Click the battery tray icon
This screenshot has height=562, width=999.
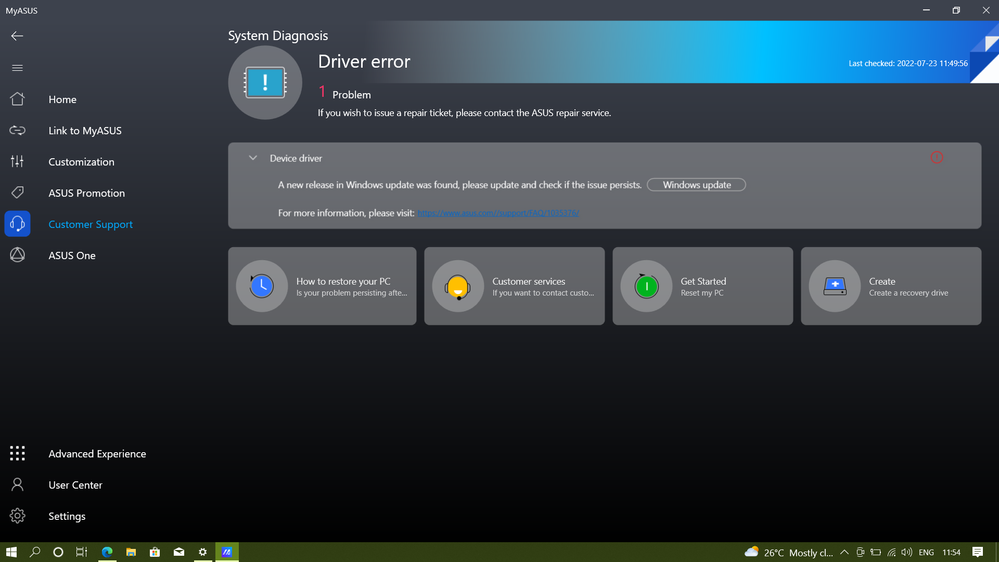click(875, 552)
